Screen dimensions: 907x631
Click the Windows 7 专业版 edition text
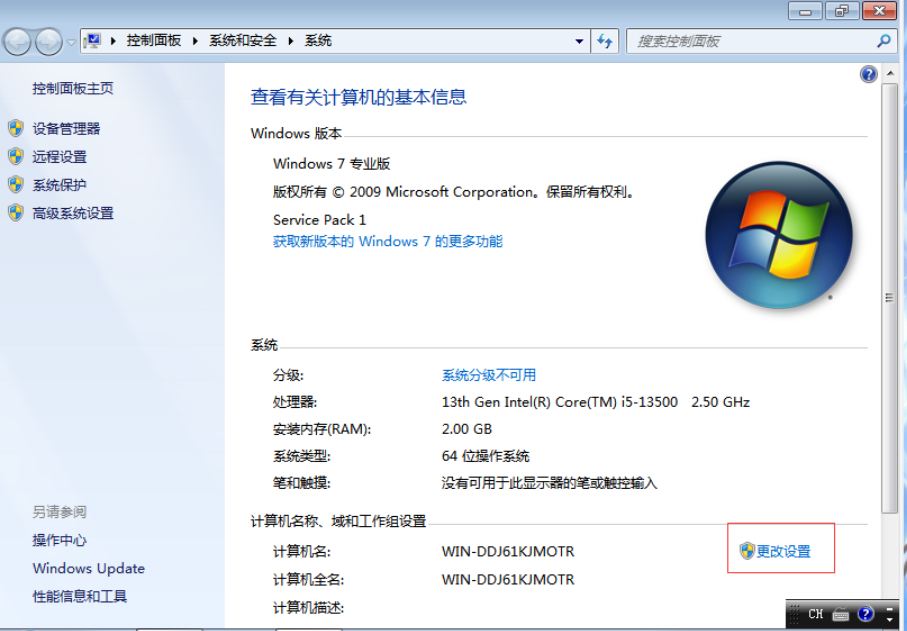click(332, 164)
